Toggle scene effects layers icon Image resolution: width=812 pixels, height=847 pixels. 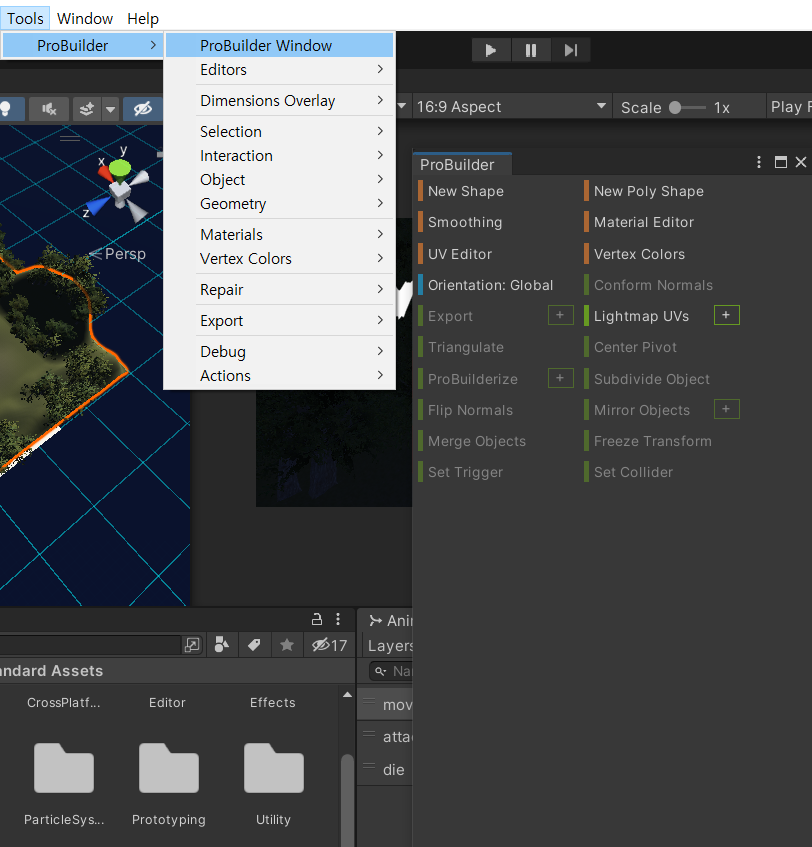click(x=86, y=109)
